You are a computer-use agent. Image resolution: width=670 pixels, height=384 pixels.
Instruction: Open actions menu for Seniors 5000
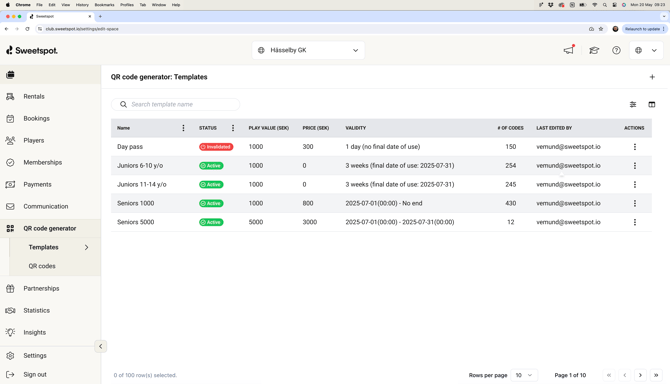[635, 222]
